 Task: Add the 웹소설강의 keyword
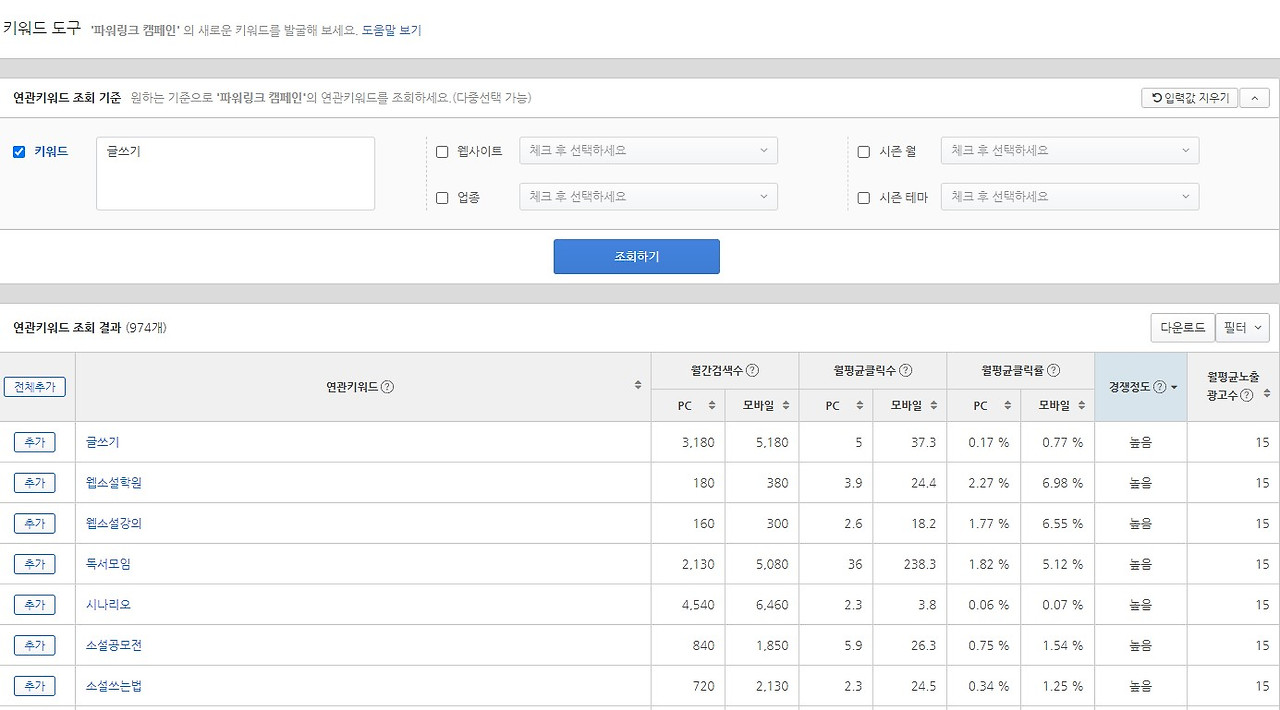(34, 524)
